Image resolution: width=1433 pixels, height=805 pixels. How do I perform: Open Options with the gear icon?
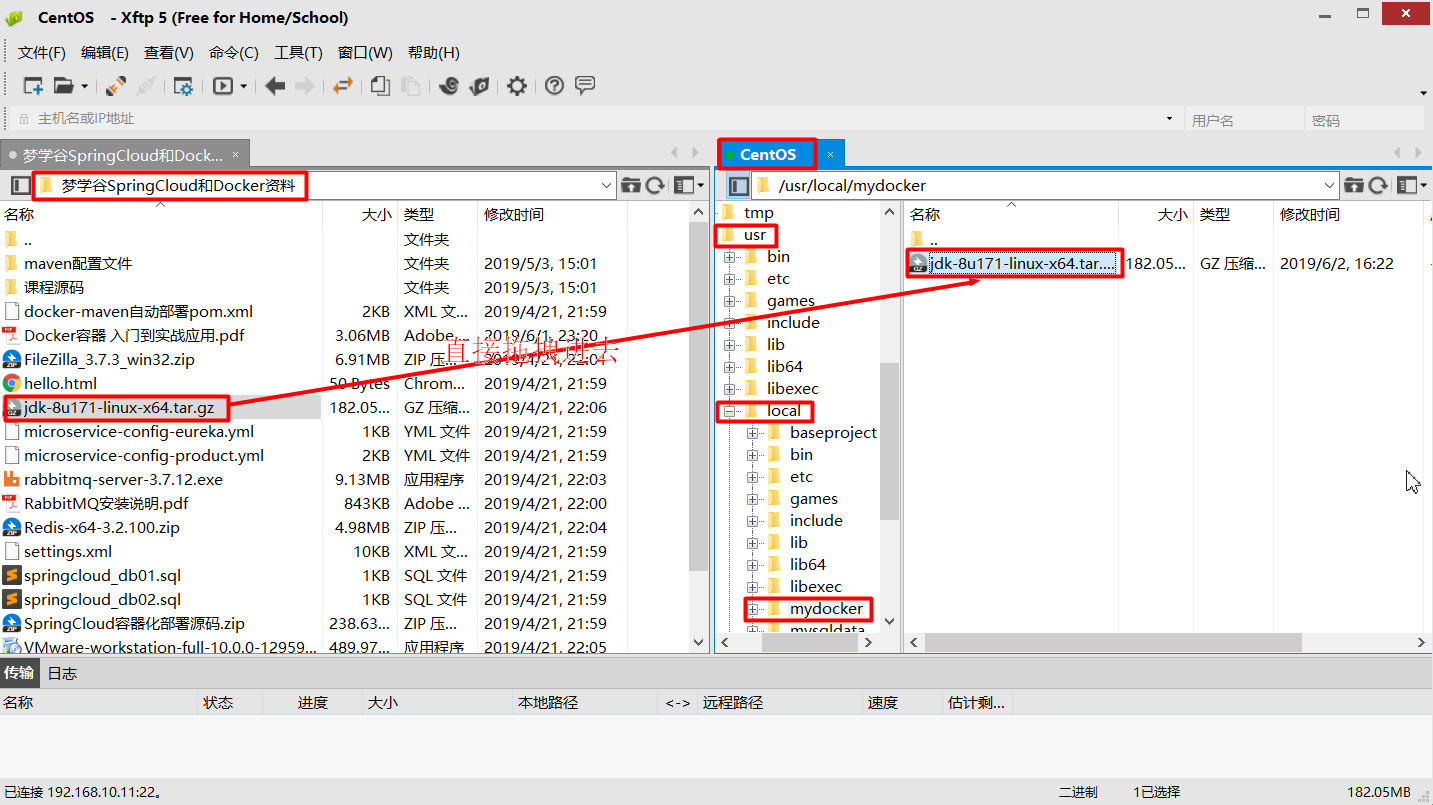click(x=517, y=86)
